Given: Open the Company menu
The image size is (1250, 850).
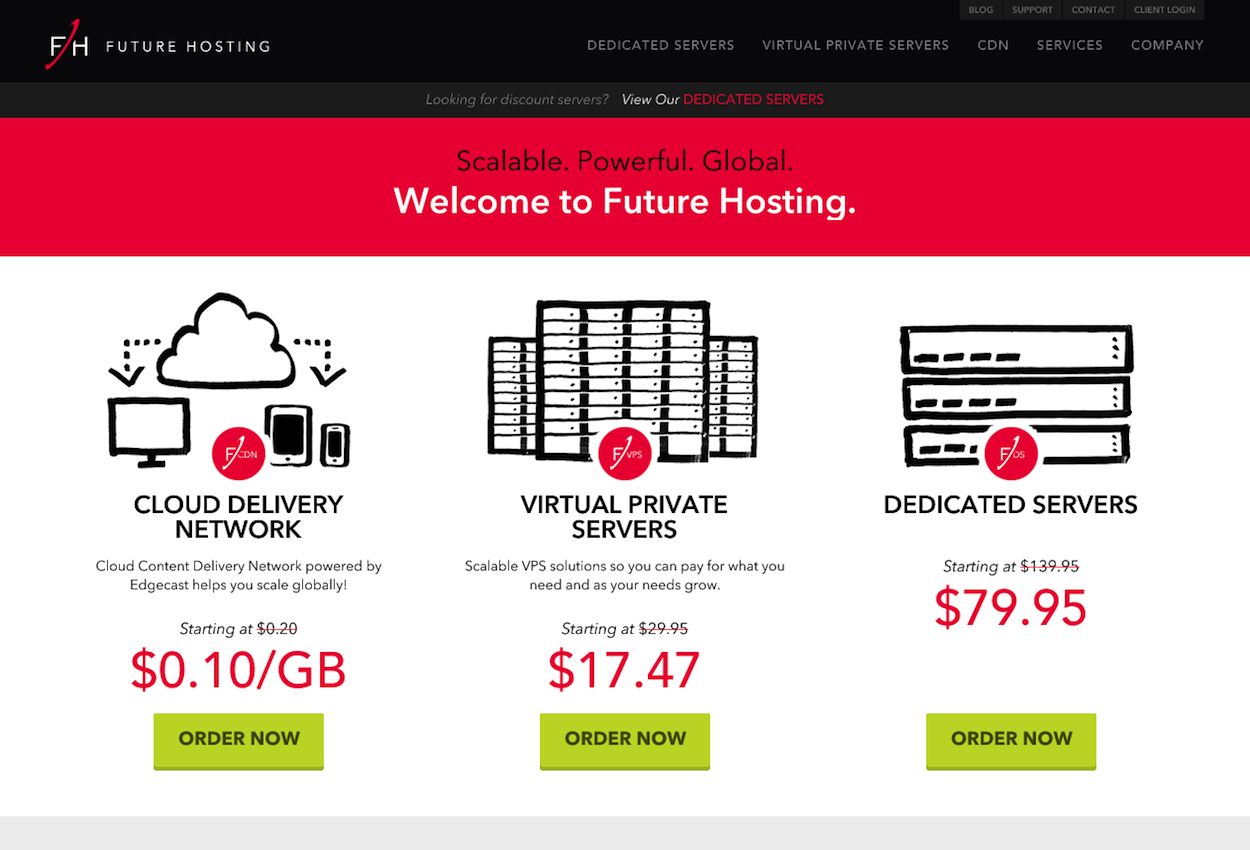Looking at the screenshot, I should [x=1167, y=45].
